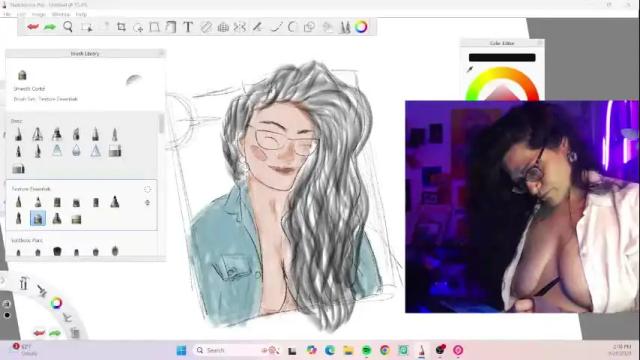Click the taskbar Search box

(236, 350)
